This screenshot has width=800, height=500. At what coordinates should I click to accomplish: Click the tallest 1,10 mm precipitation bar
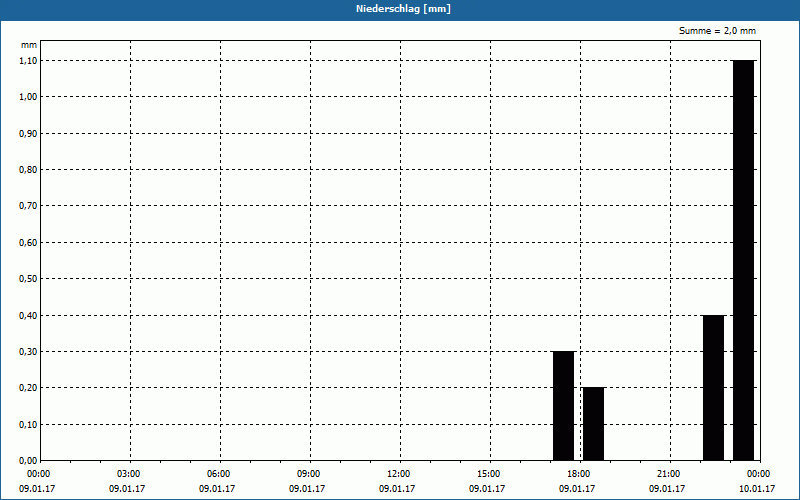click(743, 260)
